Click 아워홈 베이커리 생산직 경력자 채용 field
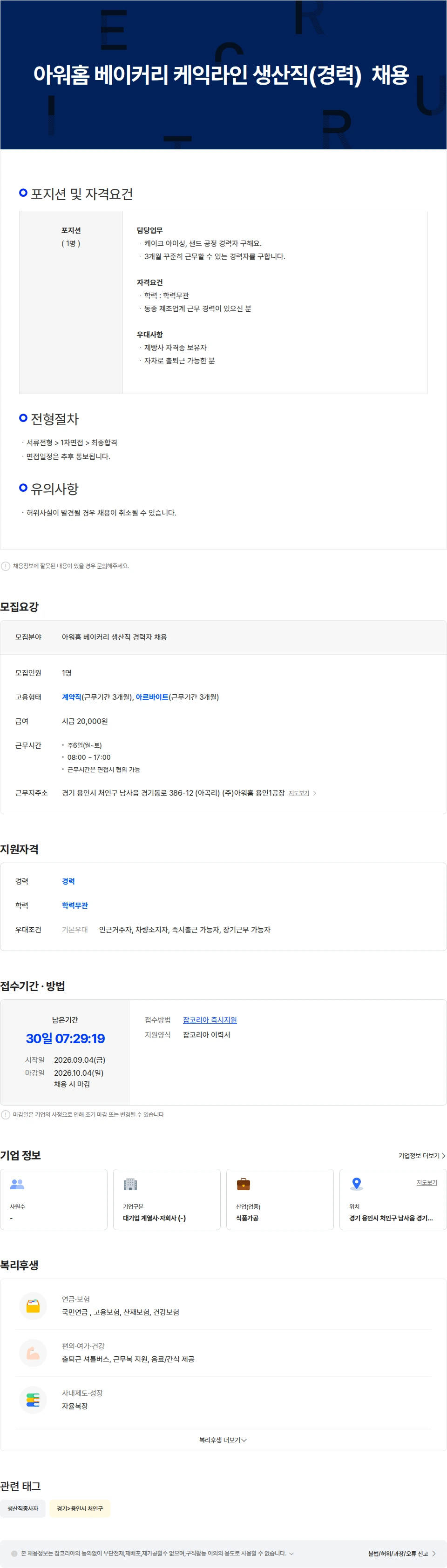Screen dimensions: 447x1568 coord(115,637)
